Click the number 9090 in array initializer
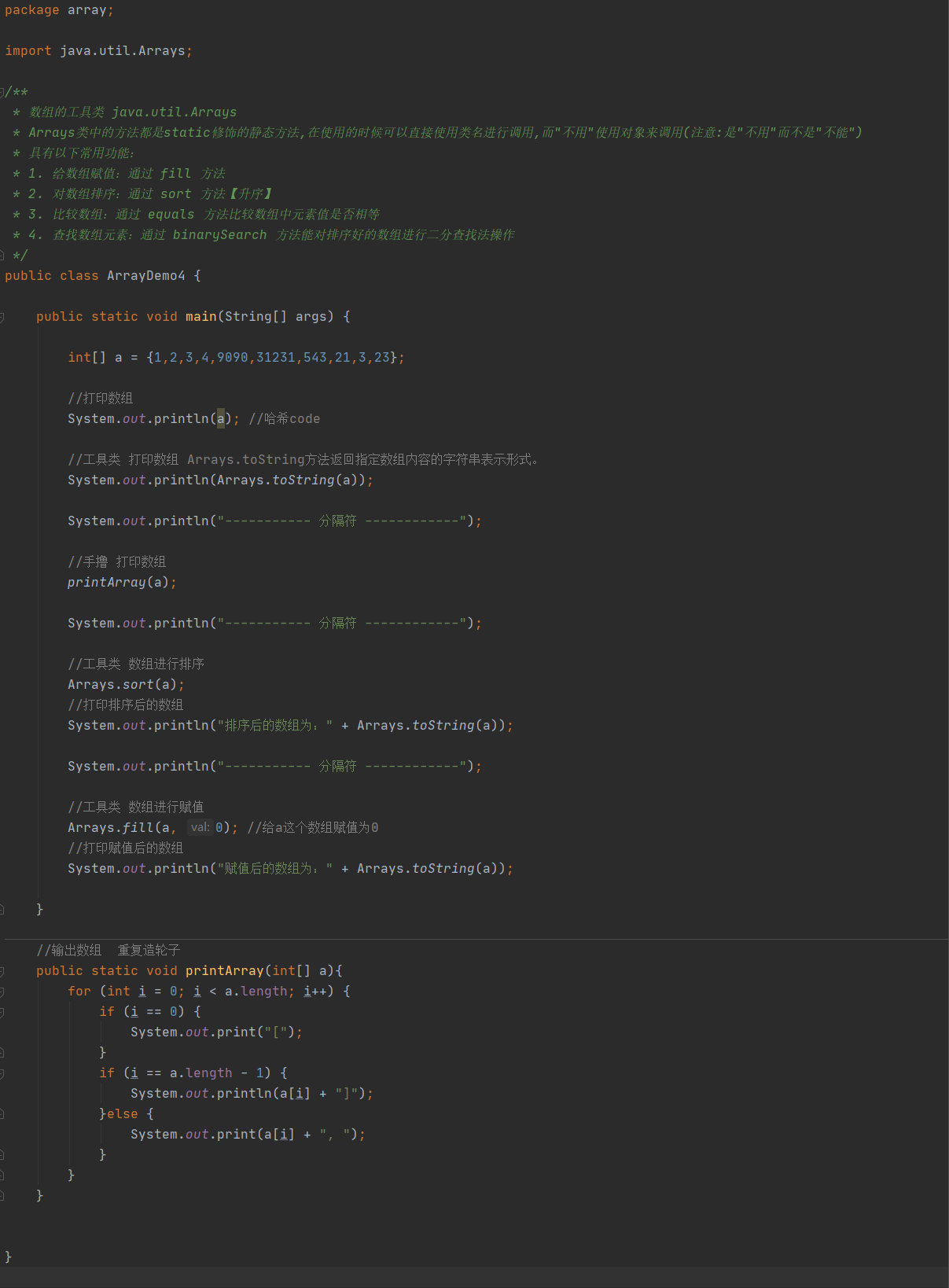The height and width of the screenshot is (1288, 949). pyautogui.click(x=233, y=357)
